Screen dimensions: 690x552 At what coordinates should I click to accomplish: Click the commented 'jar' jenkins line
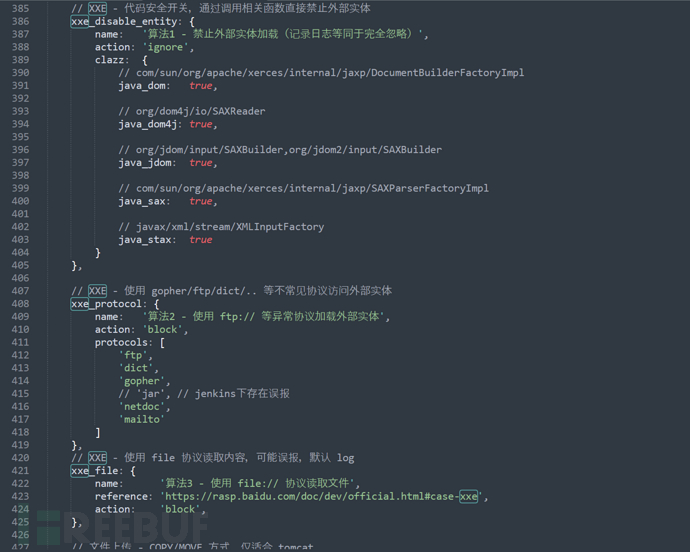[204, 394]
